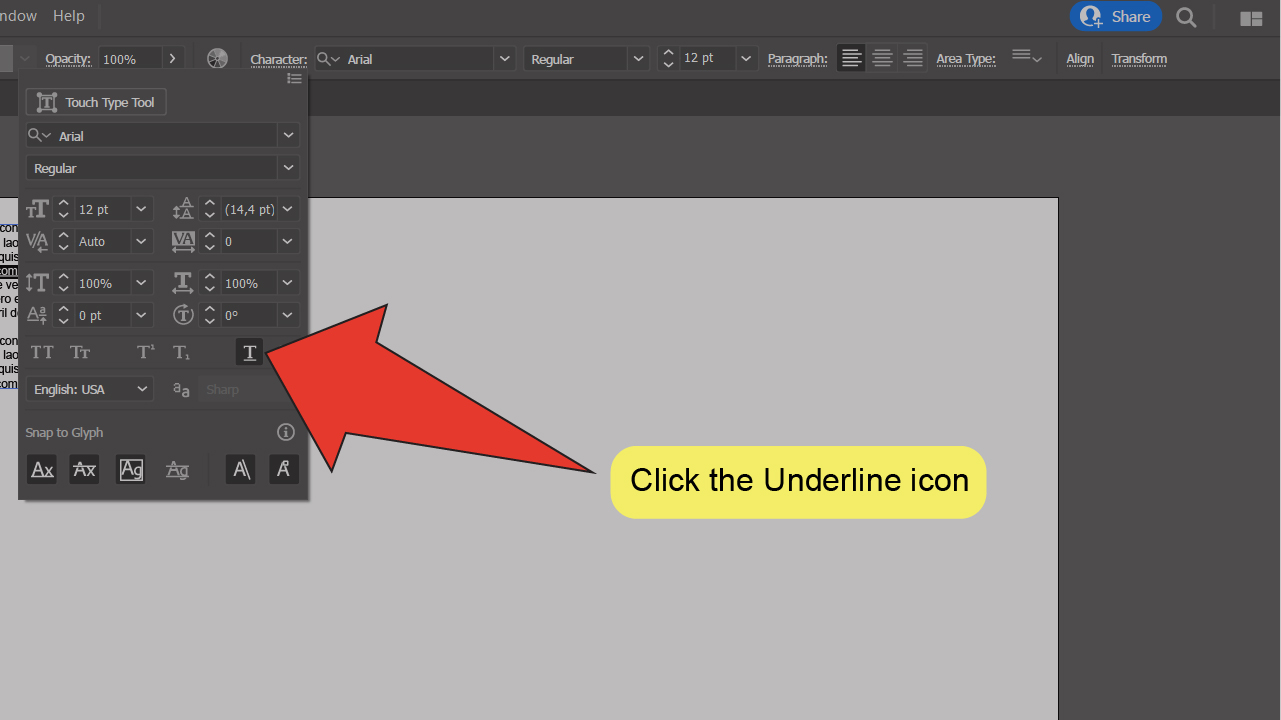Expand the English: USA language dropdown
Screen dimensions: 1281x720
pyautogui.click(x=142, y=389)
